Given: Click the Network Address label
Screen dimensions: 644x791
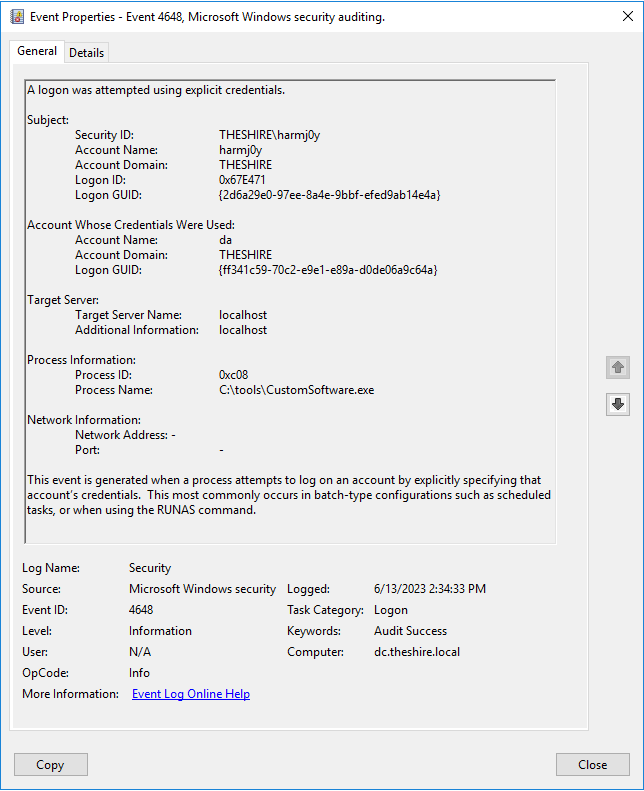Looking at the screenshot, I should (x=122, y=435).
